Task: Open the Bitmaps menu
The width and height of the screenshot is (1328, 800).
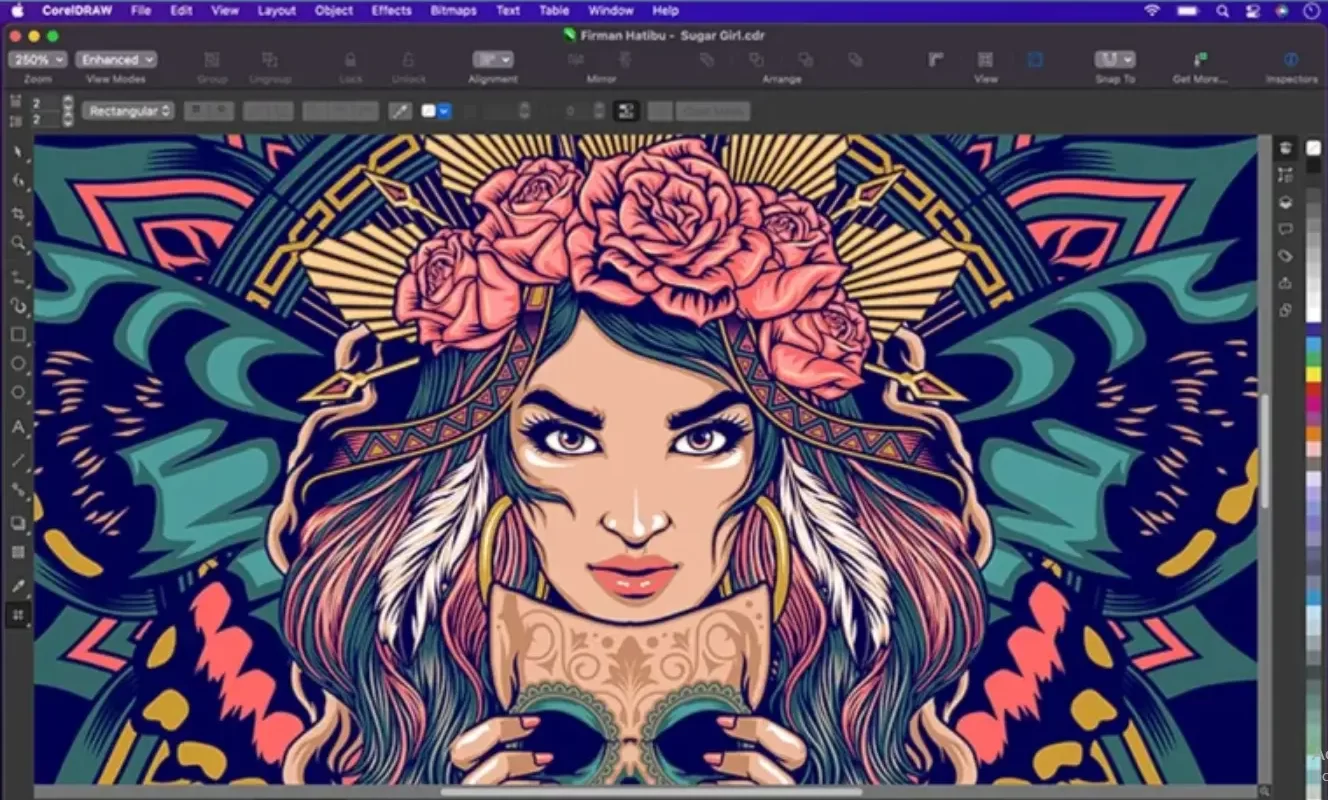Action: [x=454, y=10]
